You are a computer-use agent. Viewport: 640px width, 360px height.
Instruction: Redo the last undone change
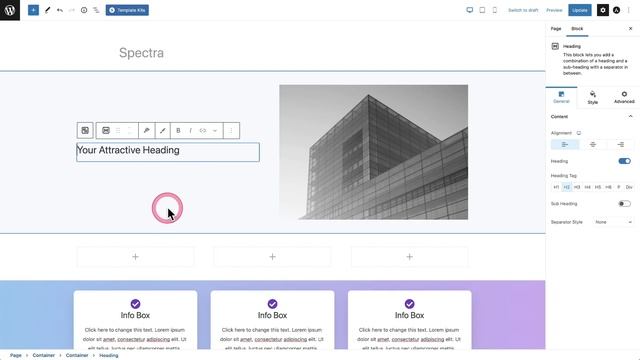(x=72, y=10)
